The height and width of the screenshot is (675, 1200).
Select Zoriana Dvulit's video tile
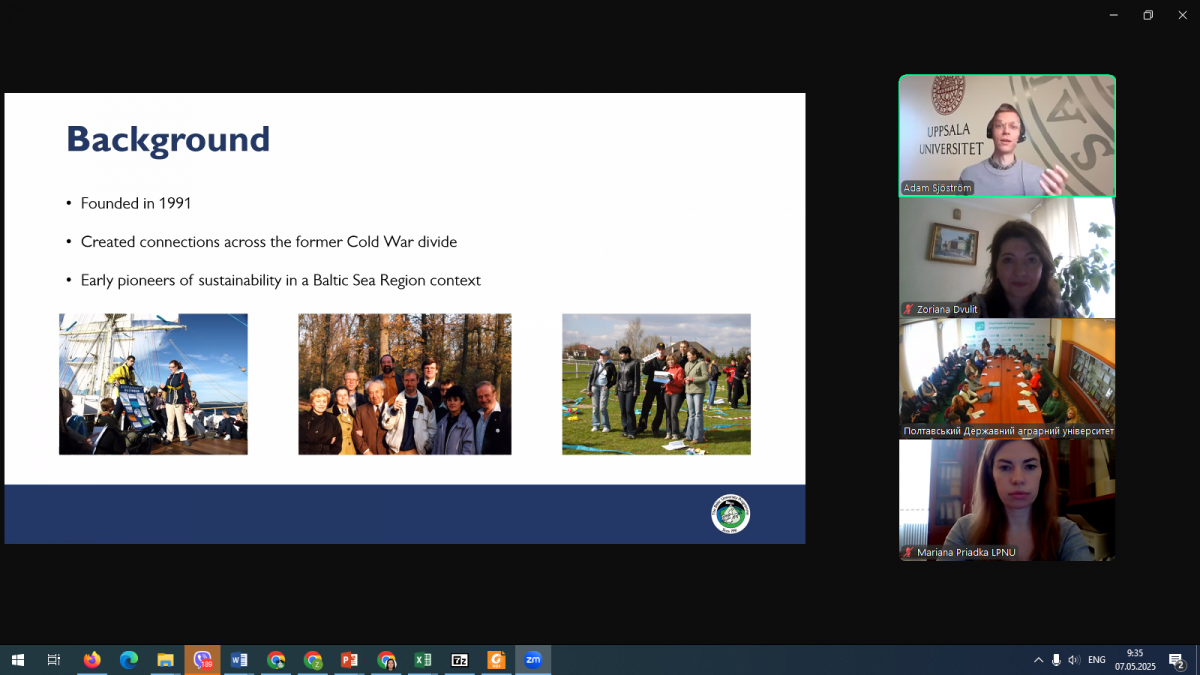point(1007,257)
